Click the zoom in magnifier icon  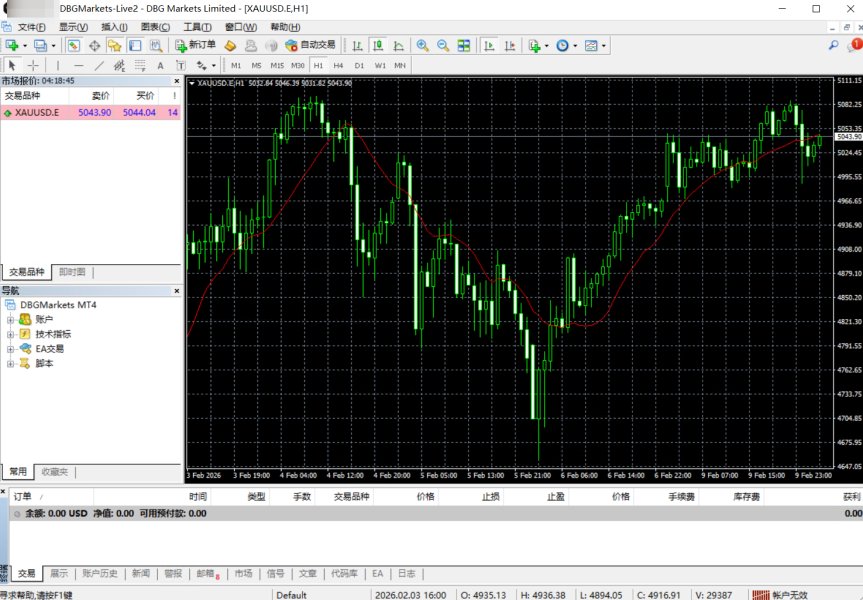pos(422,46)
